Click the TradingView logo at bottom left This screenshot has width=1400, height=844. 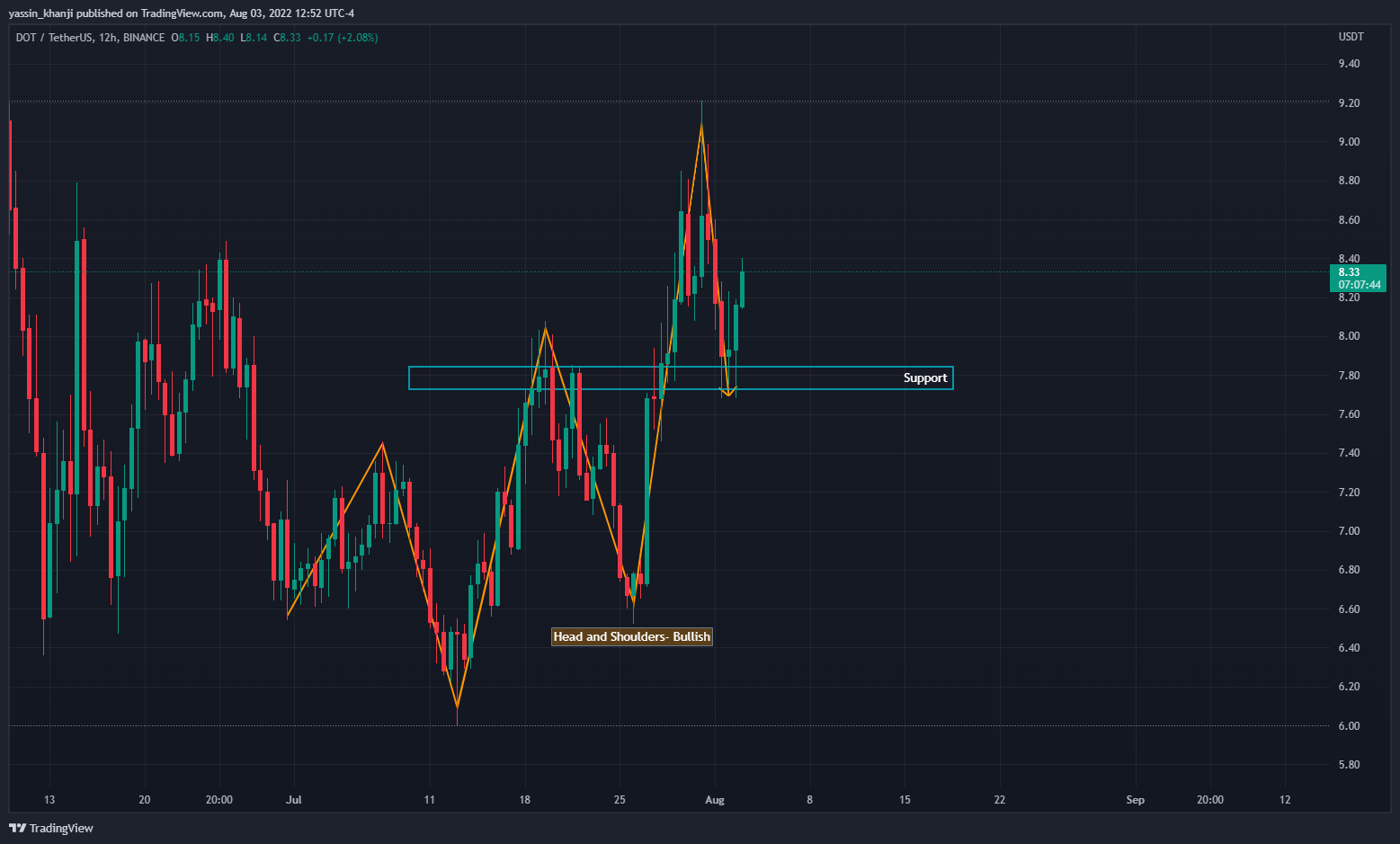(x=51, y=828)
